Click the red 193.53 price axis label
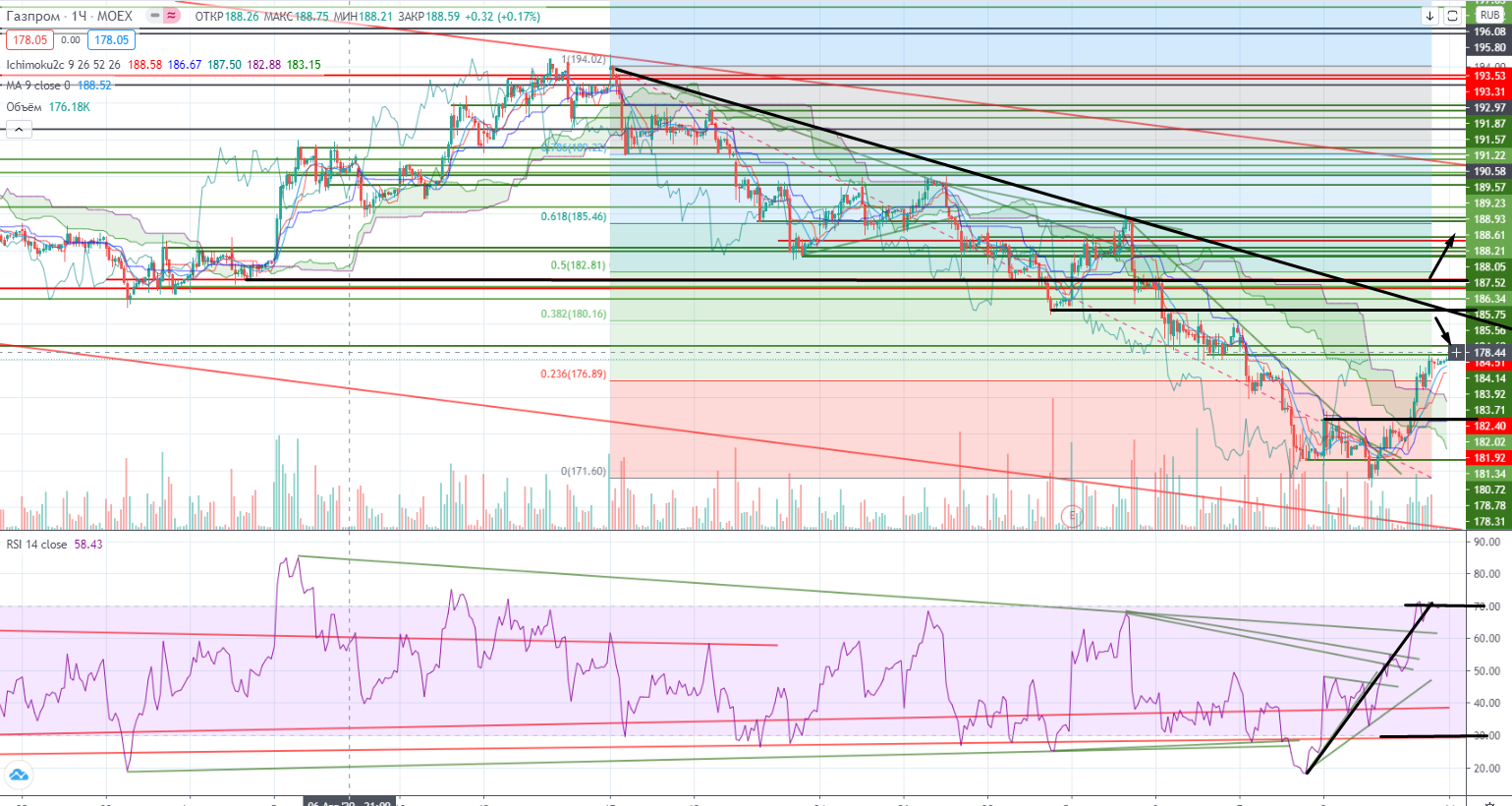Screen dimensions: 1512x806 [1489, 76]
